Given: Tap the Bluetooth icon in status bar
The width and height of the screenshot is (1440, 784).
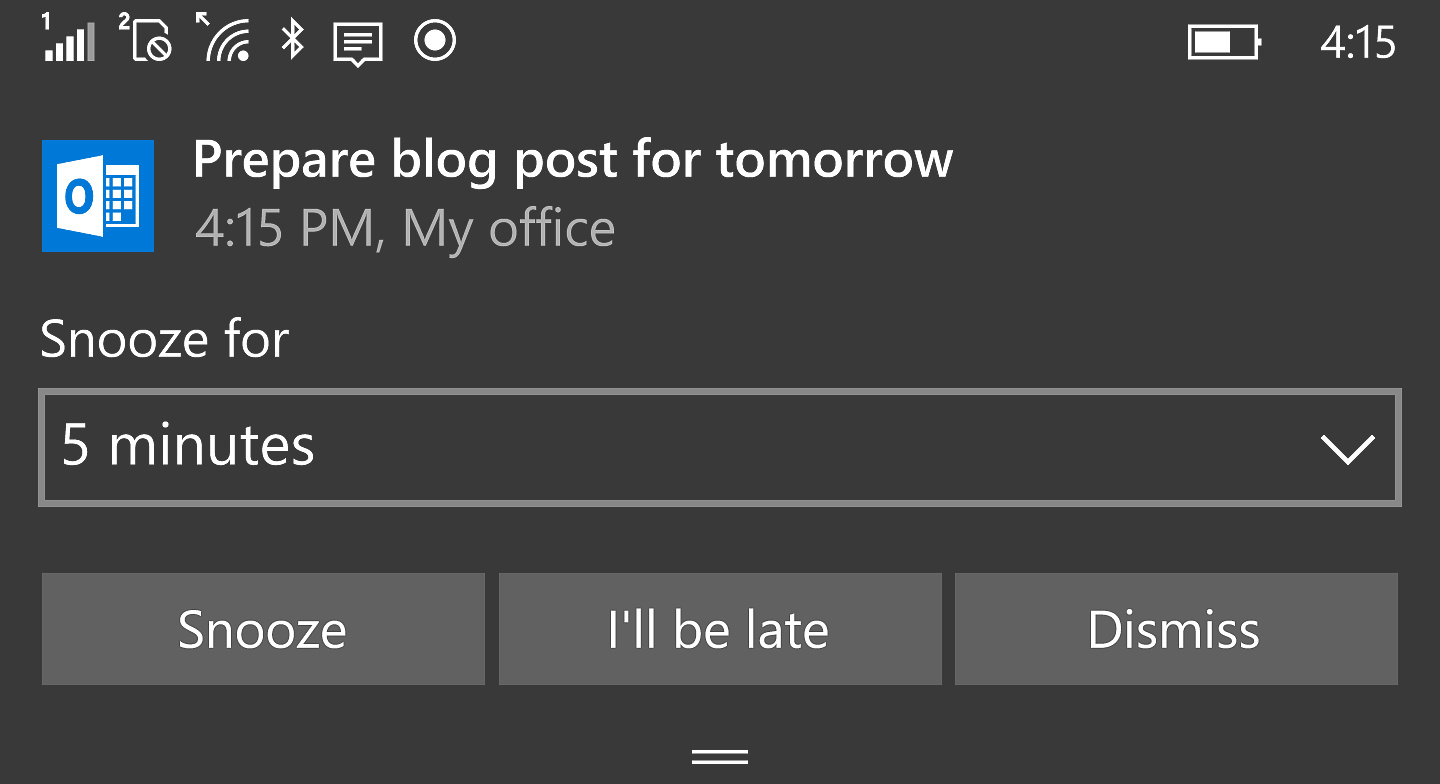Looking at the screenshot, I should click(292, 40).
